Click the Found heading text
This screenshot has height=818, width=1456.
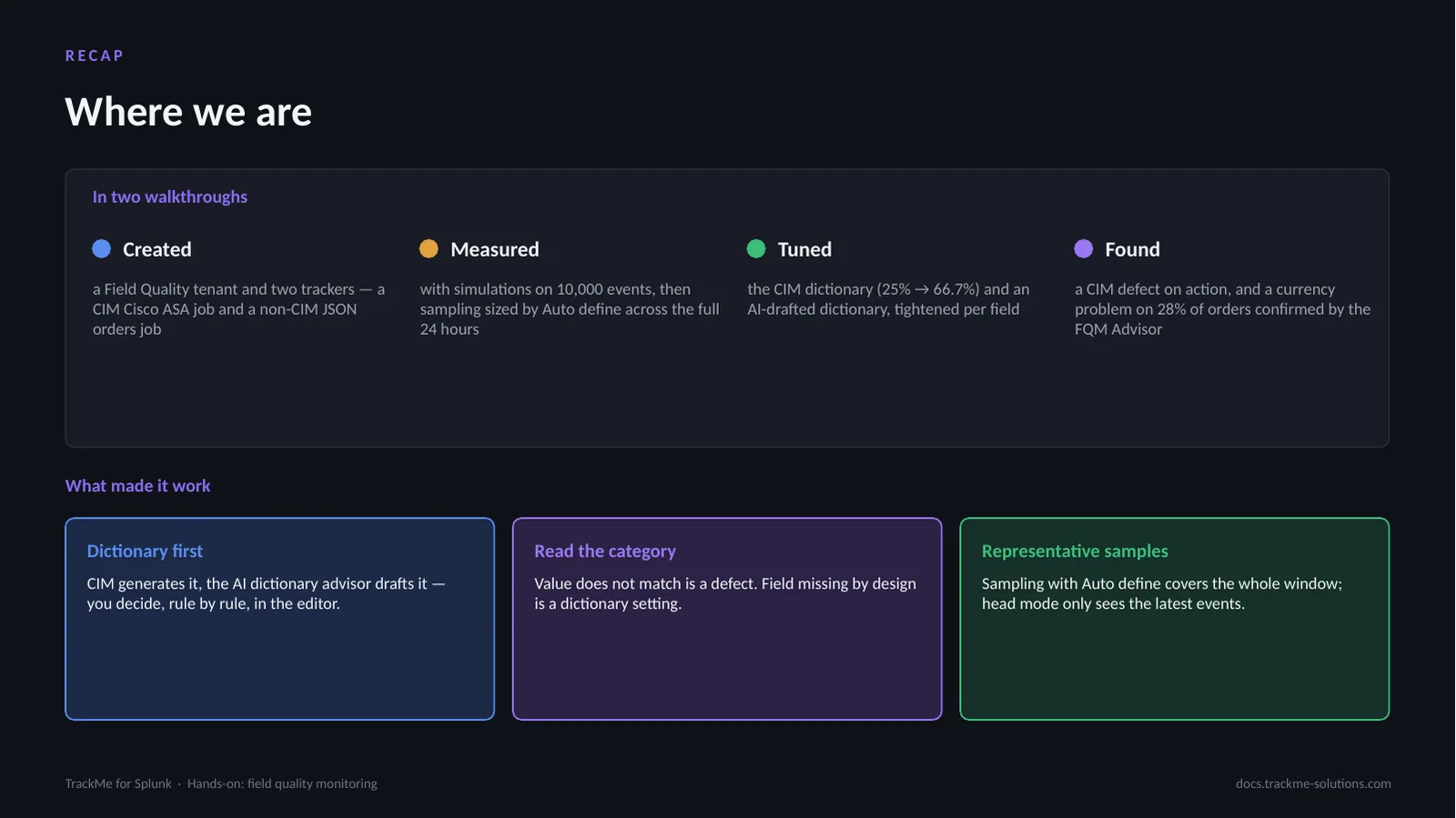coord(1132,249)
